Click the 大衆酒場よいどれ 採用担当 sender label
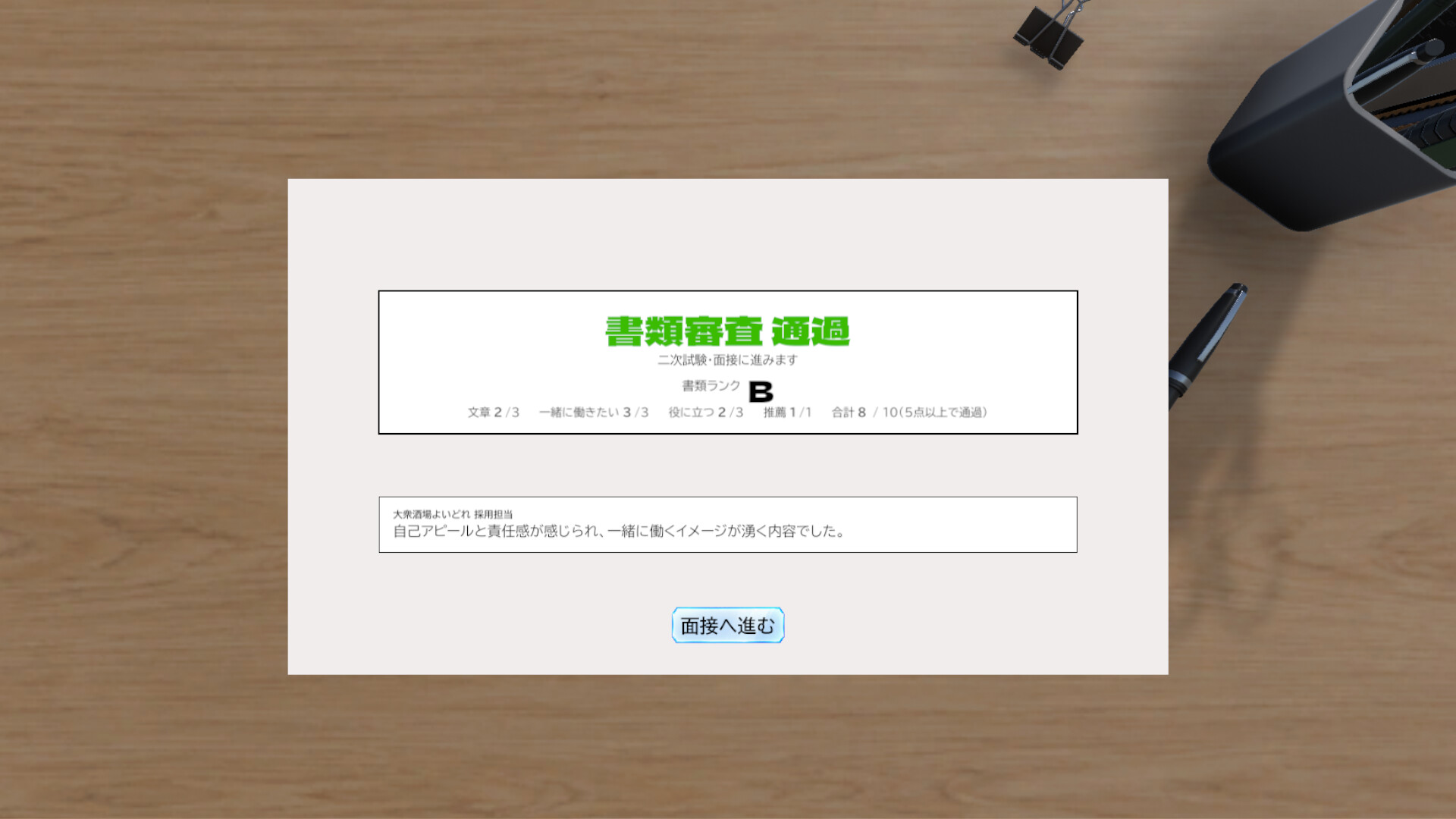Image resolution: width=1456 pixels, height=819 pixels. pos(453,514)
